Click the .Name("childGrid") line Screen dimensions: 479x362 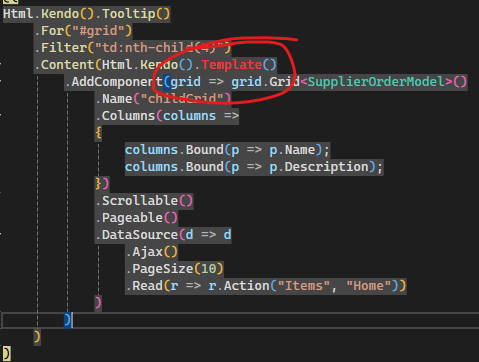tap(163, 99)
